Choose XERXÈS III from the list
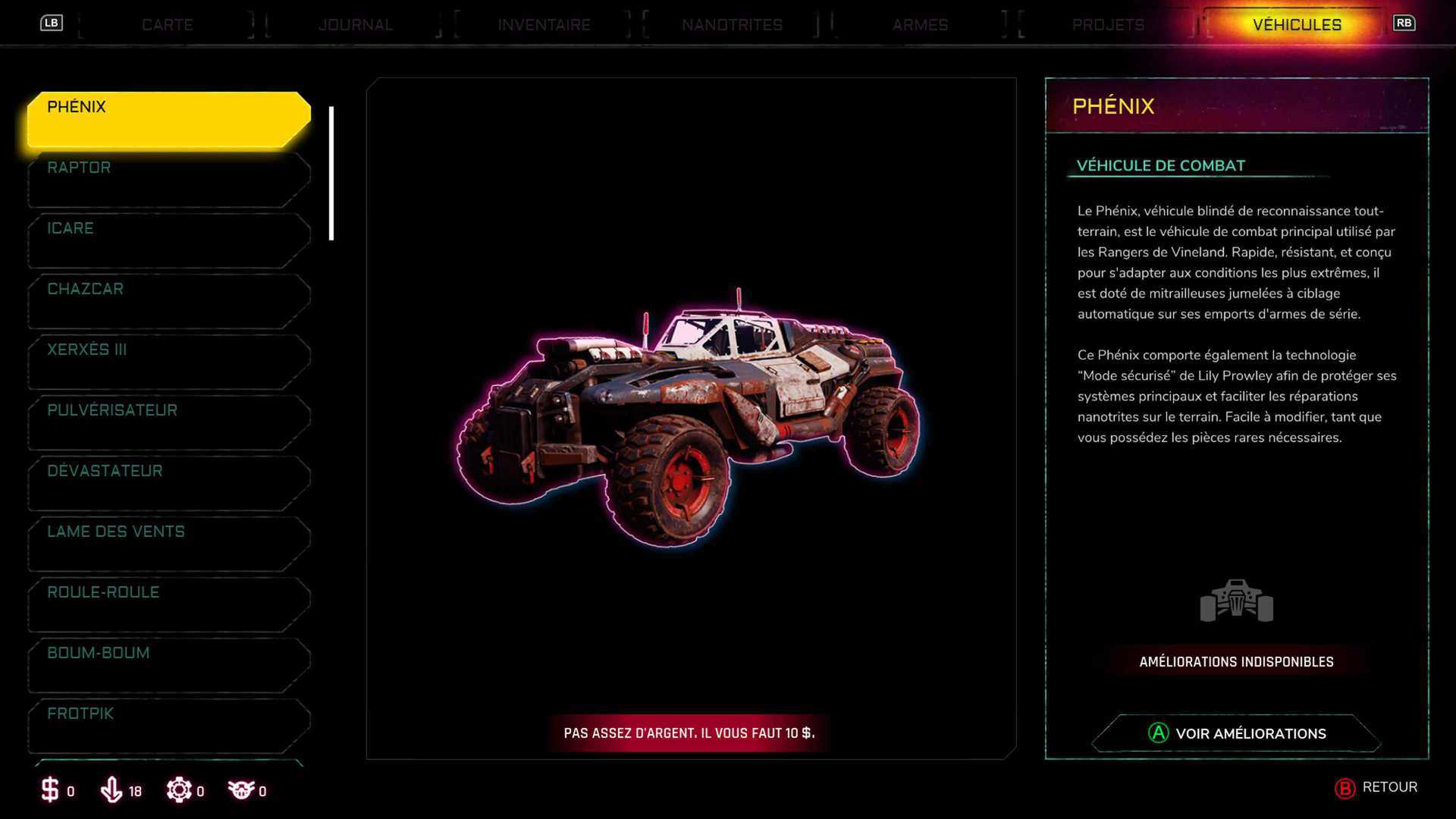This screenshot has width=1456, height=819. [x=168, y=362]
